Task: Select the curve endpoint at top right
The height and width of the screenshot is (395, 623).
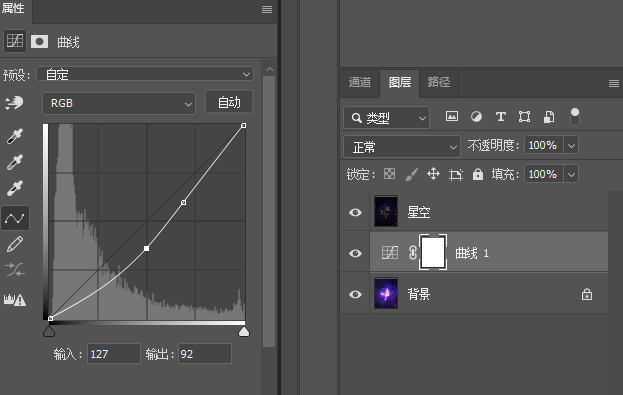Action: pos(244,126)
